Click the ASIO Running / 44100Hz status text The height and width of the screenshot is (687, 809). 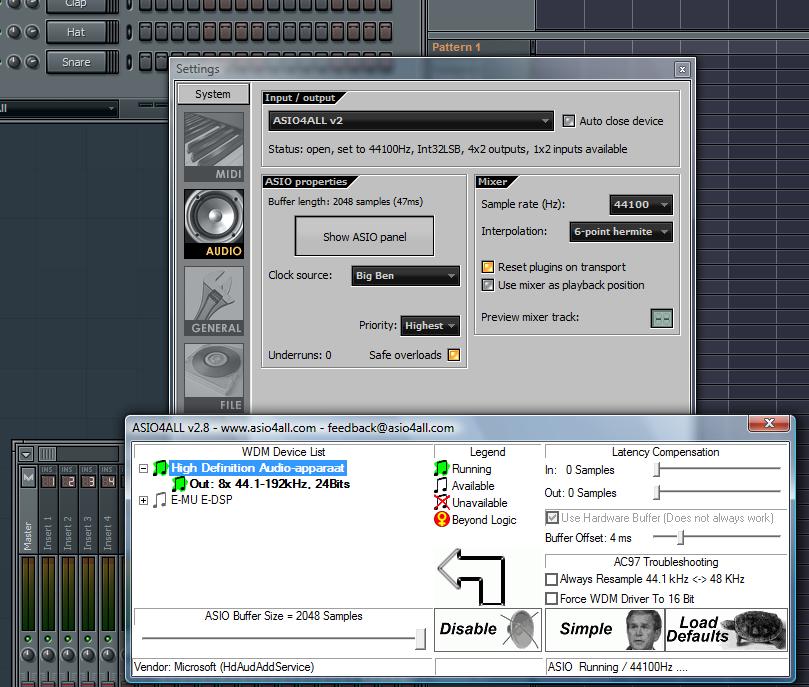[618, 667]
